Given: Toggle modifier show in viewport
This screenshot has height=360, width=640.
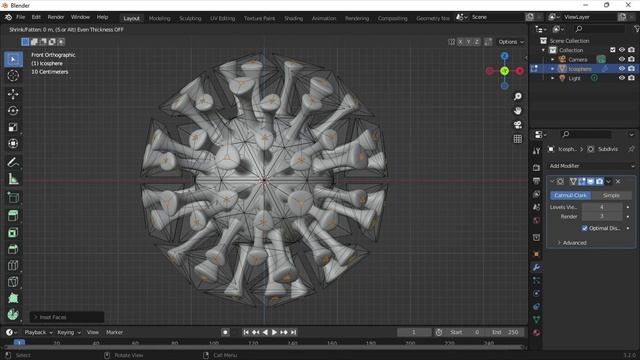Looking at the screenshot, I should pyautogui.click(x=591, y=182).
